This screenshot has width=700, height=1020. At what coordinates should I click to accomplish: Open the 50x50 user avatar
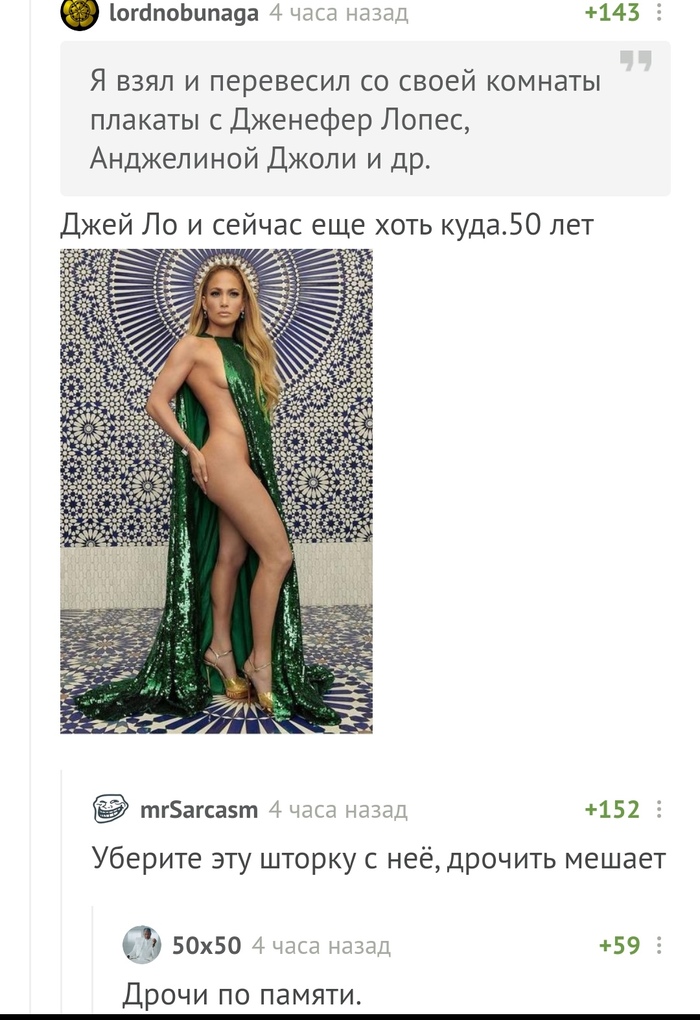point(141,944)
